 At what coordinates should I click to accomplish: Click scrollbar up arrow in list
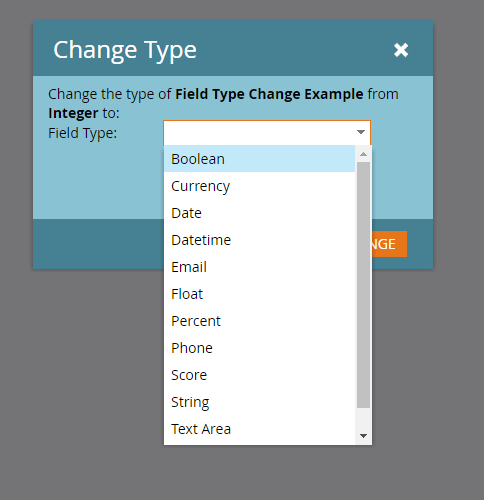pos(363,154)
